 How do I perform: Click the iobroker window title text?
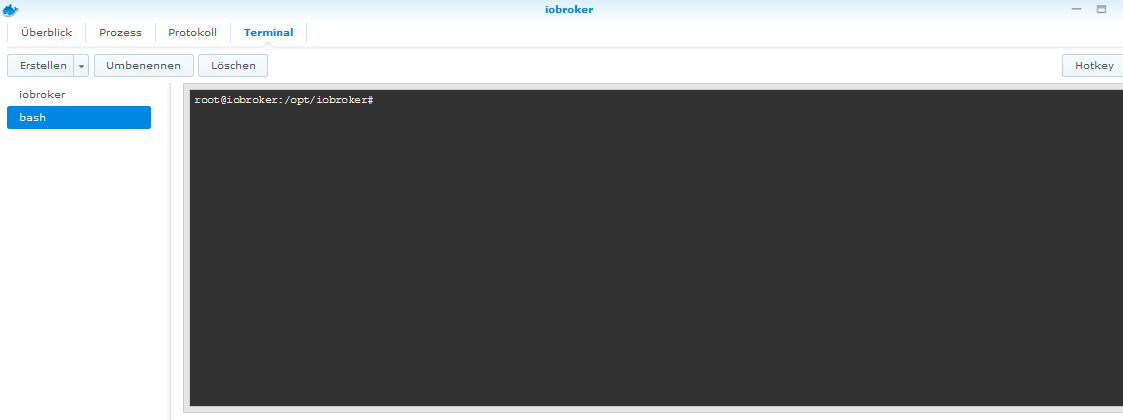[569, 10]
